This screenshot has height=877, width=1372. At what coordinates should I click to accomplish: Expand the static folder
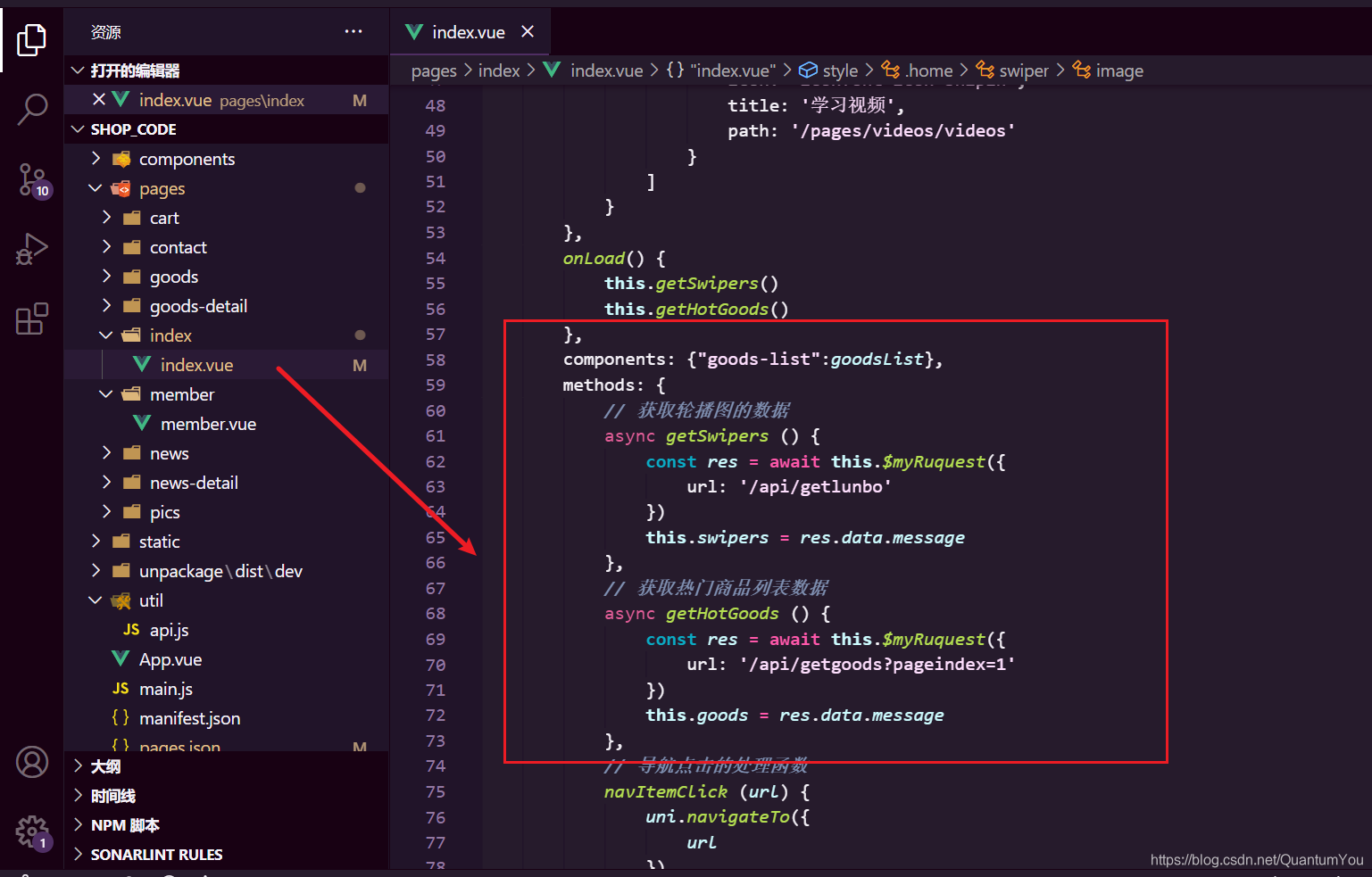coord(227,542)
